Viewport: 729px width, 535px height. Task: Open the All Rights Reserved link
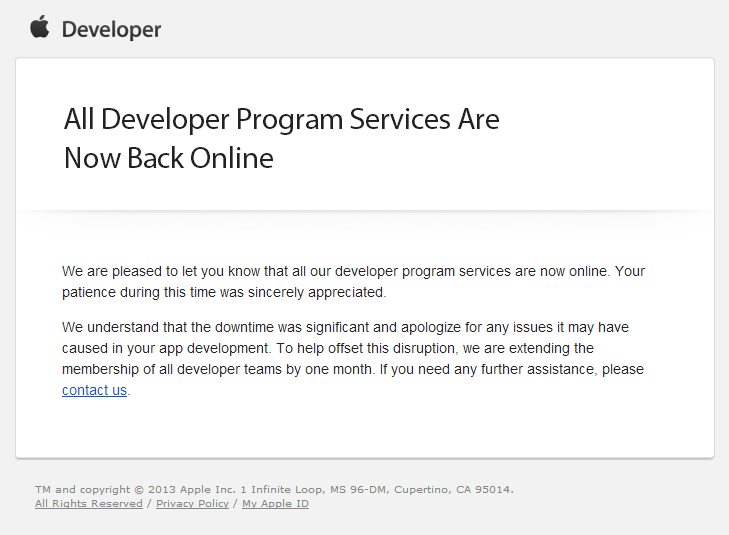pyautogui.click(x=89, y=504)
